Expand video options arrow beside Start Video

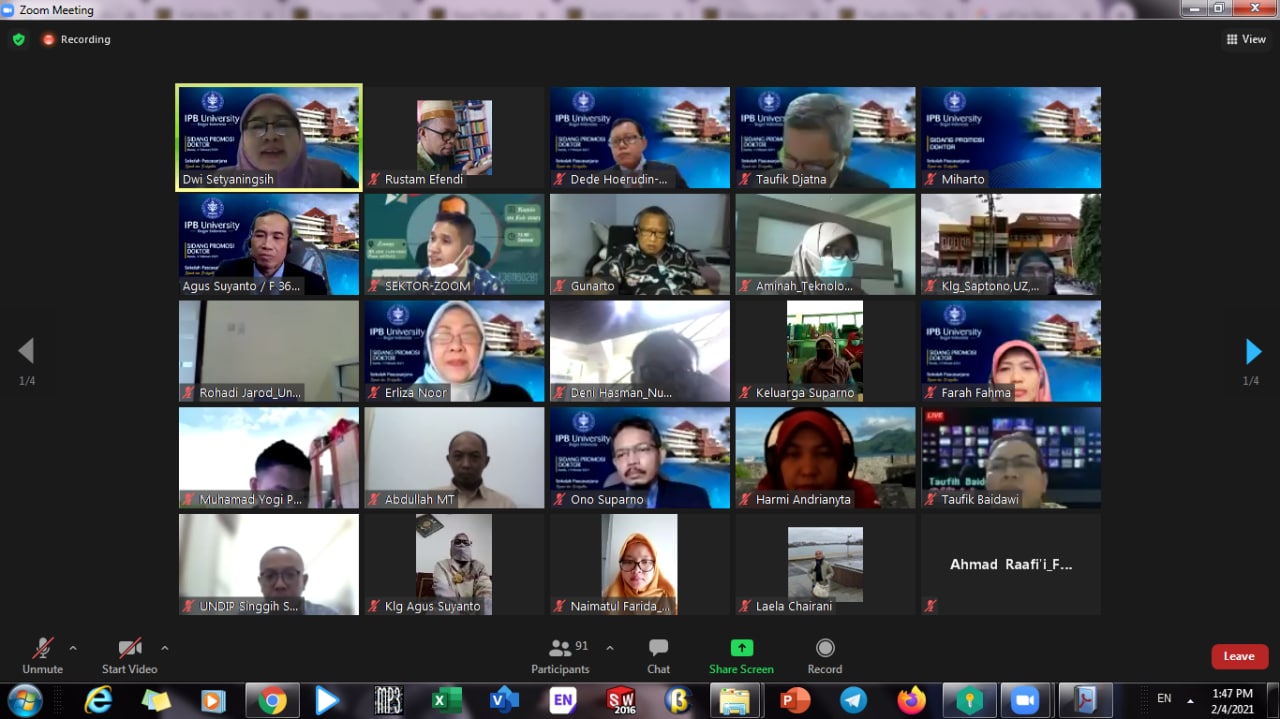tap(165, 648)
